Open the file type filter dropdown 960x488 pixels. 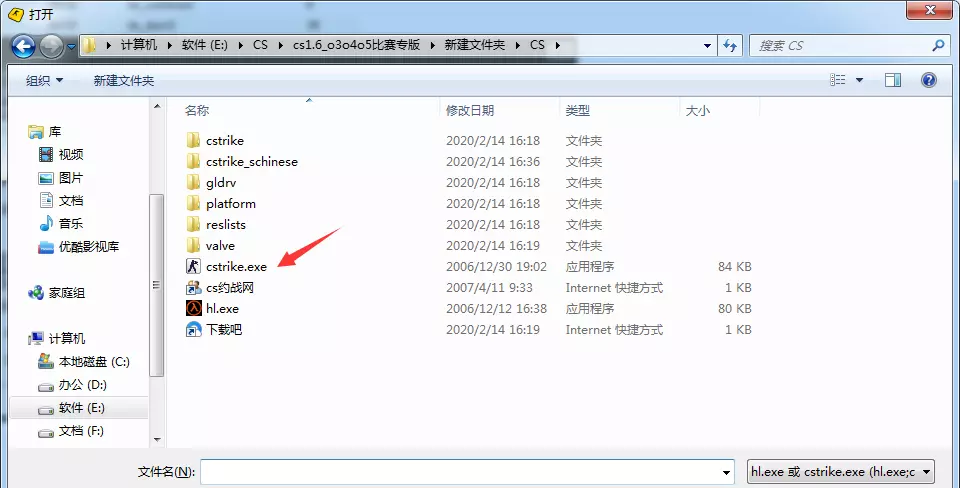click(x=841, y=471)
